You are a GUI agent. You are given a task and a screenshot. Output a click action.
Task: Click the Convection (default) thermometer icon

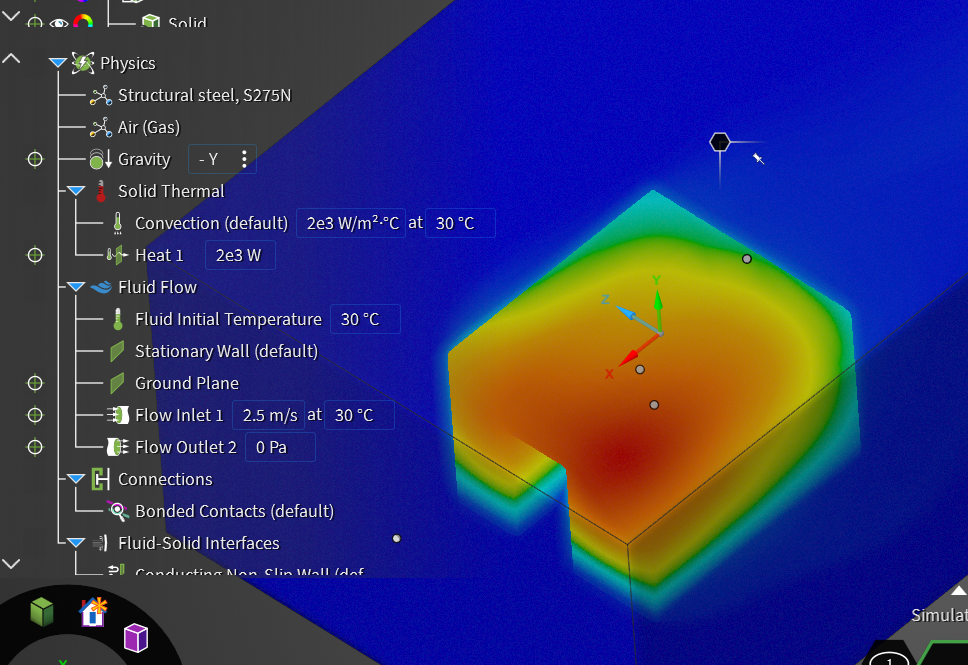(x=118, y=224)
